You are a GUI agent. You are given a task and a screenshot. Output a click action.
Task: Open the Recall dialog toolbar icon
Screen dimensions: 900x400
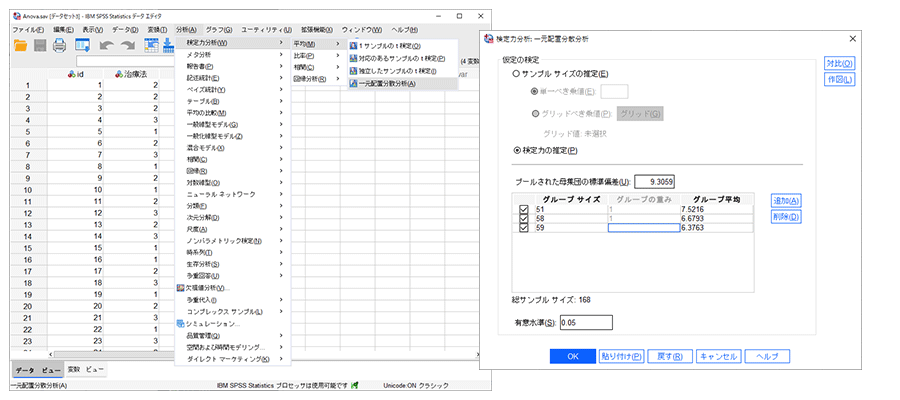point(83,46)
